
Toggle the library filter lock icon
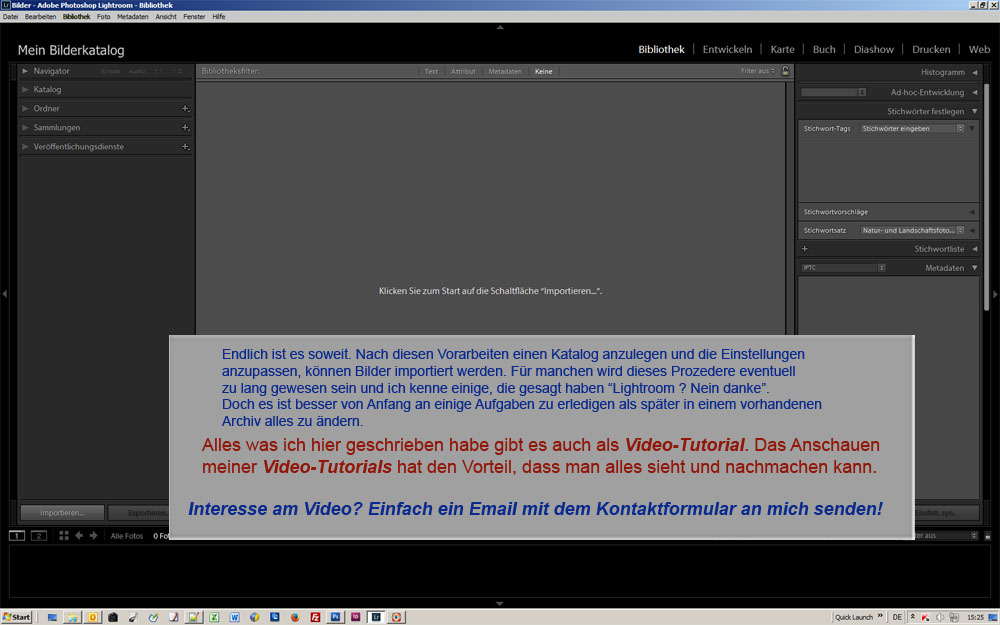pyautogui.click(x=786, y=71)
